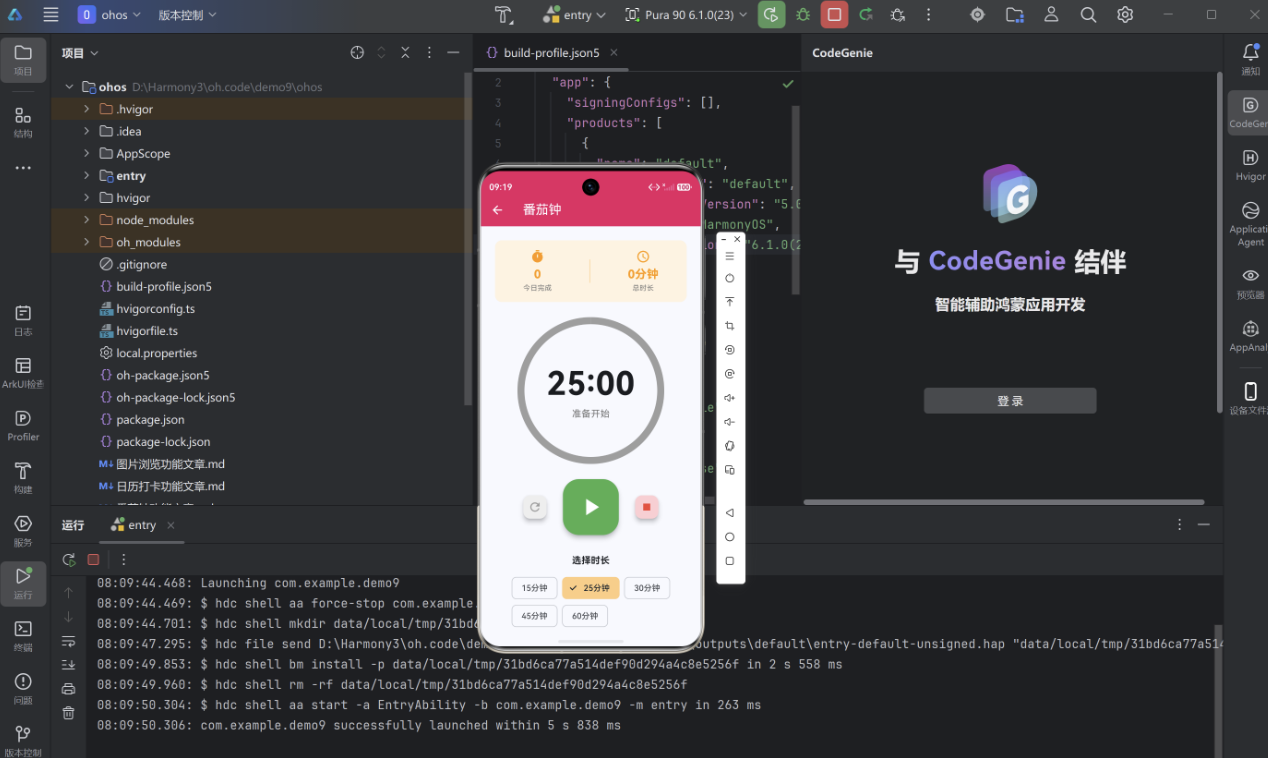Click the emulator screenshot crop icon
Viewport: 1268px width, 758px height.
click(730, 326)
